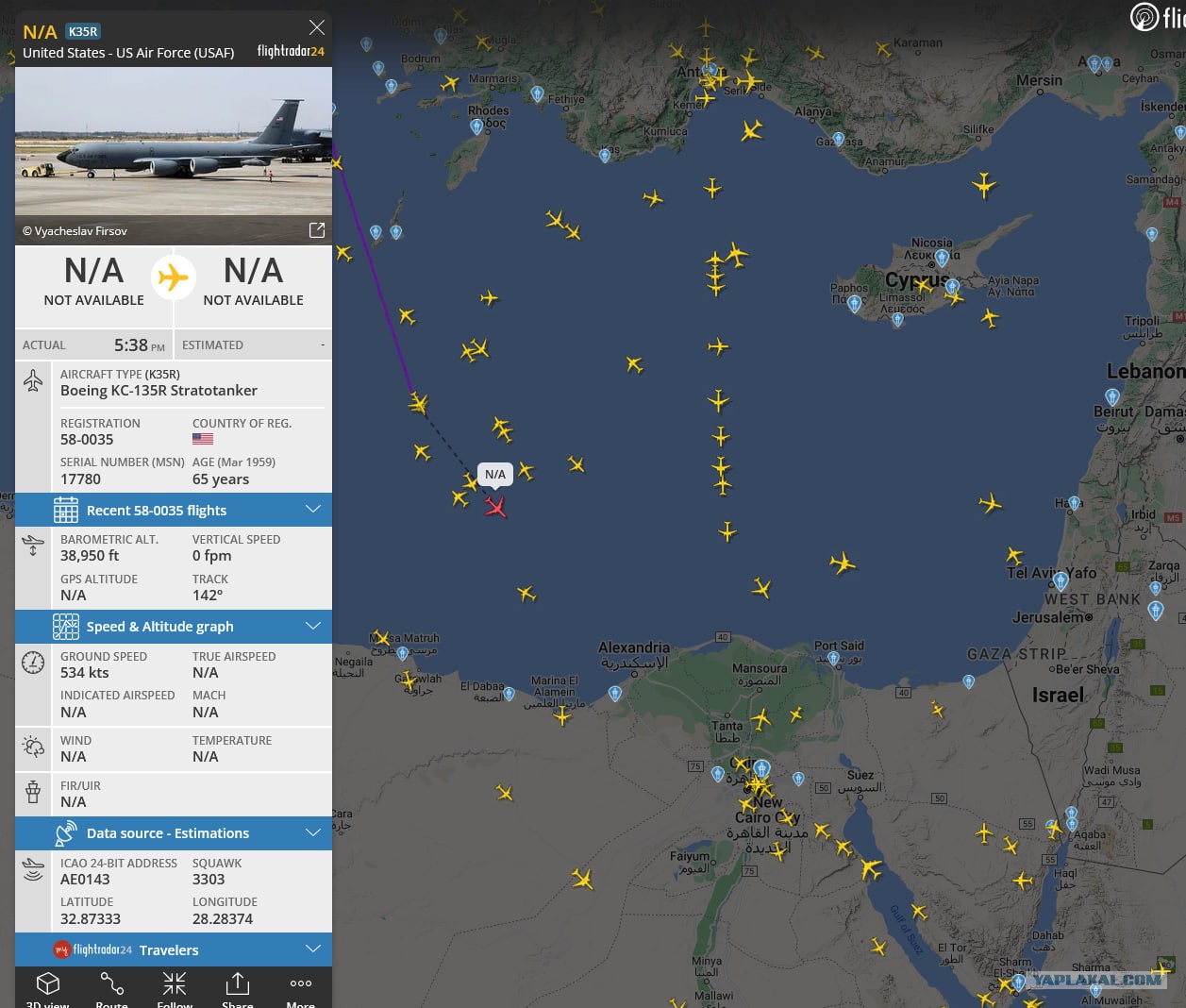Screen dimensions: 1186x1008
Task: Click the calendar icon beside Recent flights
Action: [66, 511]
